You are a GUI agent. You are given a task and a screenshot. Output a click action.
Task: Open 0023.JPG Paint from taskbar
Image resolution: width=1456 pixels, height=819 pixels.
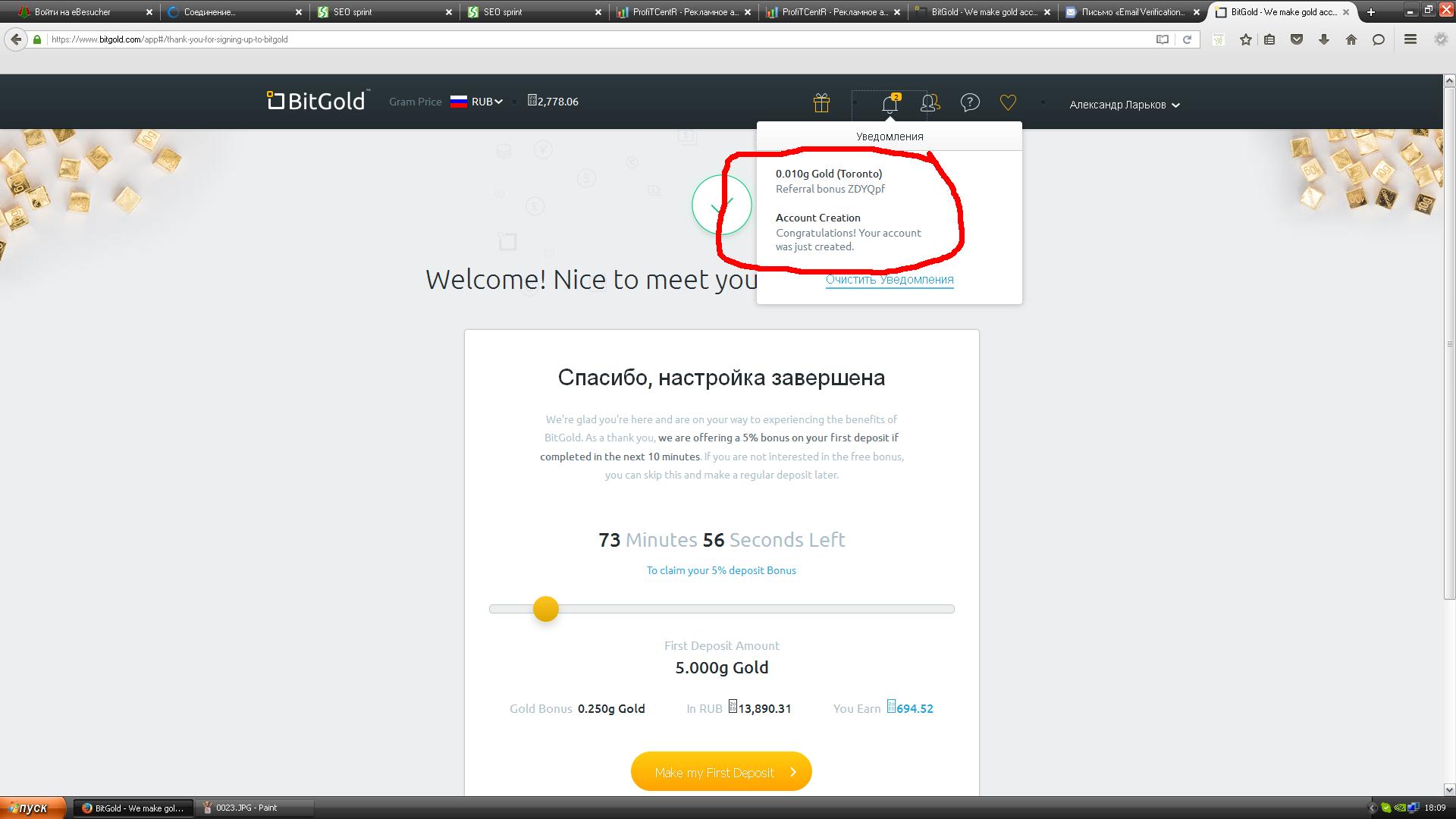coord(246,808)
